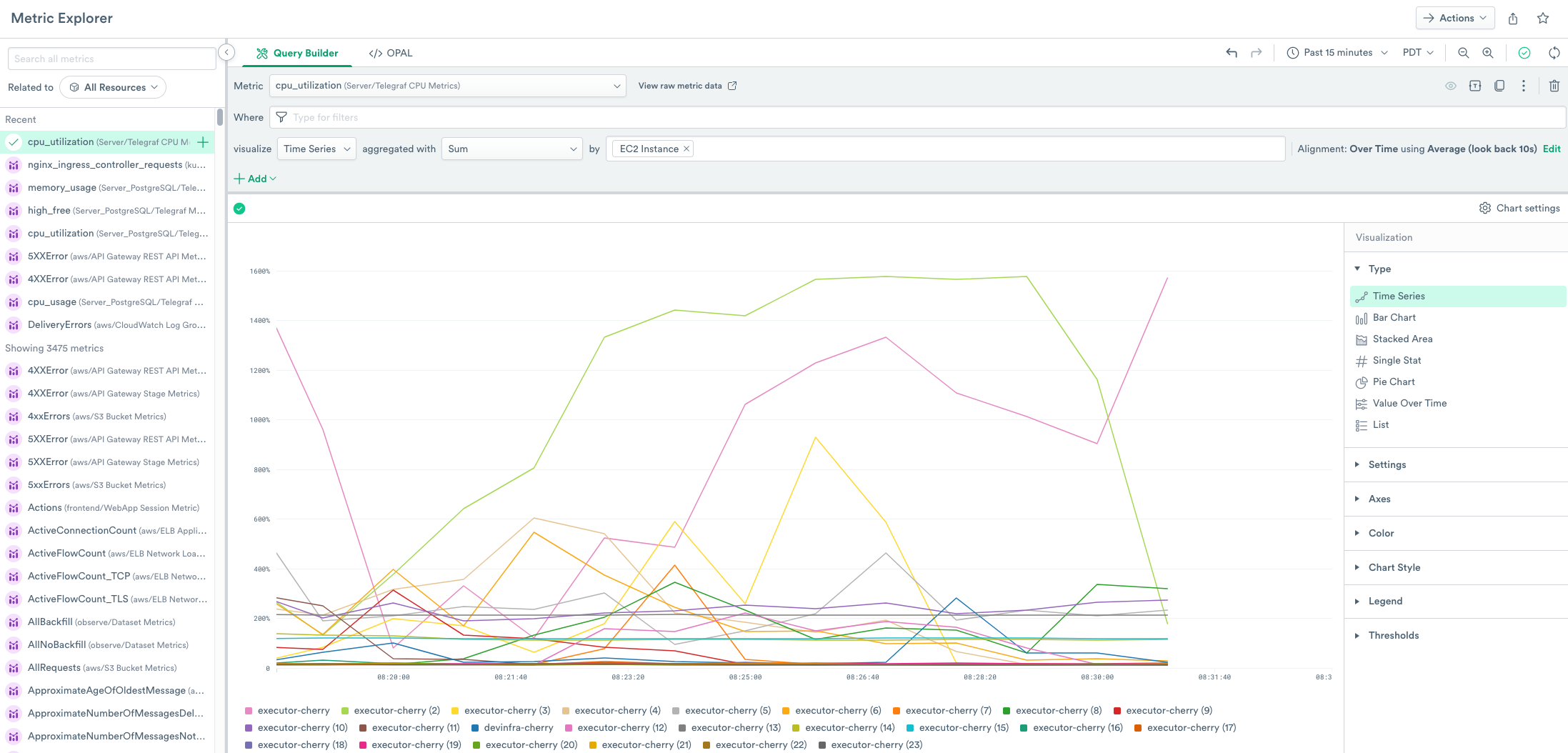The height and width of the screenshot is (753, 1568).
Task: Remove the EC2 Instance grouping tag
Action: [x=686, y=149]
